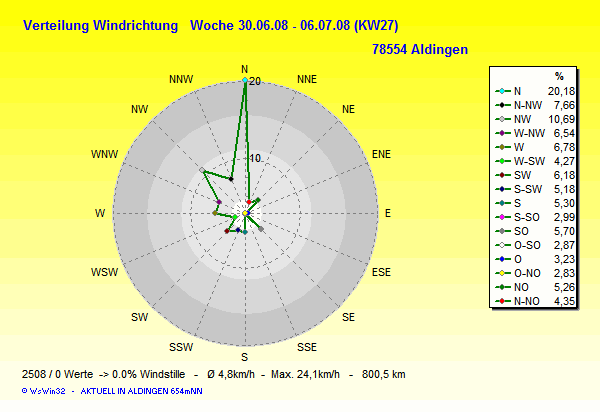Select the SSE compass direction label
Image resolution: width=600 pixels, height=412 pixels.
(308, 347)
